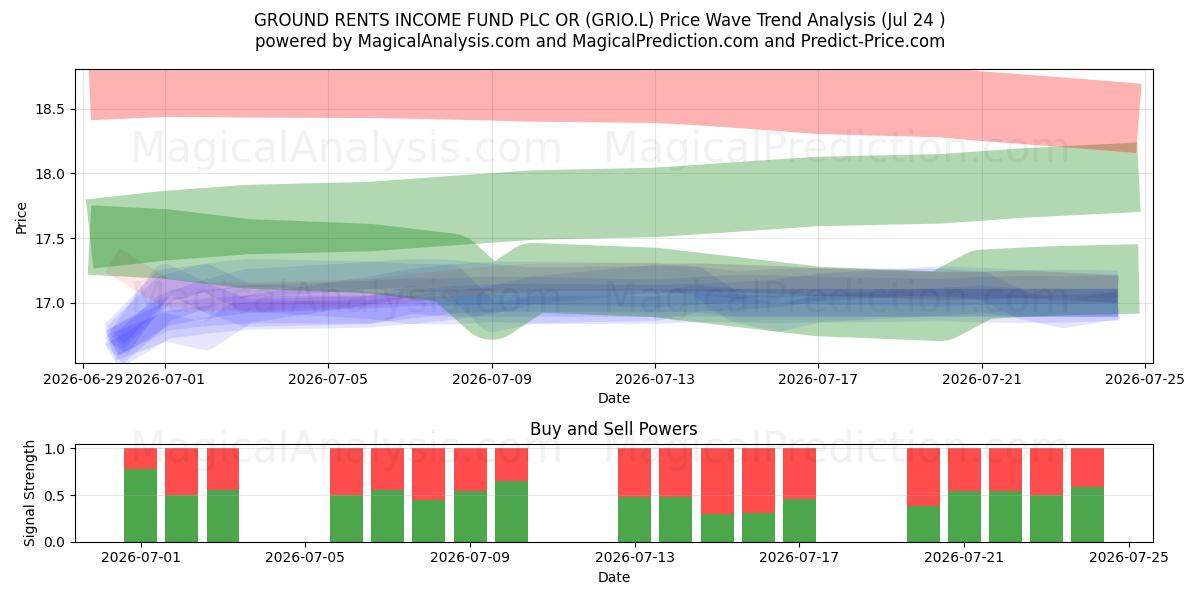Click the 2026-07-13 tick in Buy and Sell Powers
This screenshot has width=1200, height=600.
pyautogui.click(x=635, y=558)
